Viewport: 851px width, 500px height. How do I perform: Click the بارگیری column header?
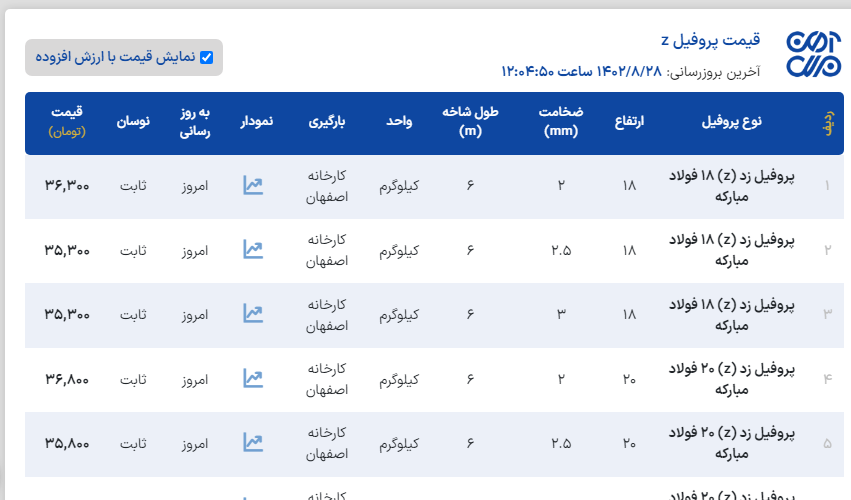(x=326, y=121)
